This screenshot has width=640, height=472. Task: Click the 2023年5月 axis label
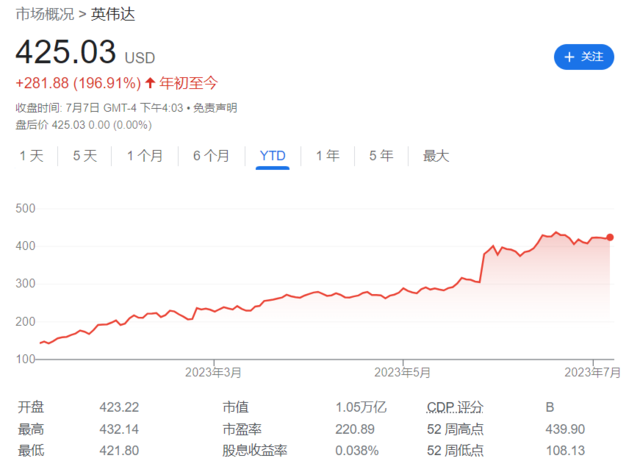402,372
